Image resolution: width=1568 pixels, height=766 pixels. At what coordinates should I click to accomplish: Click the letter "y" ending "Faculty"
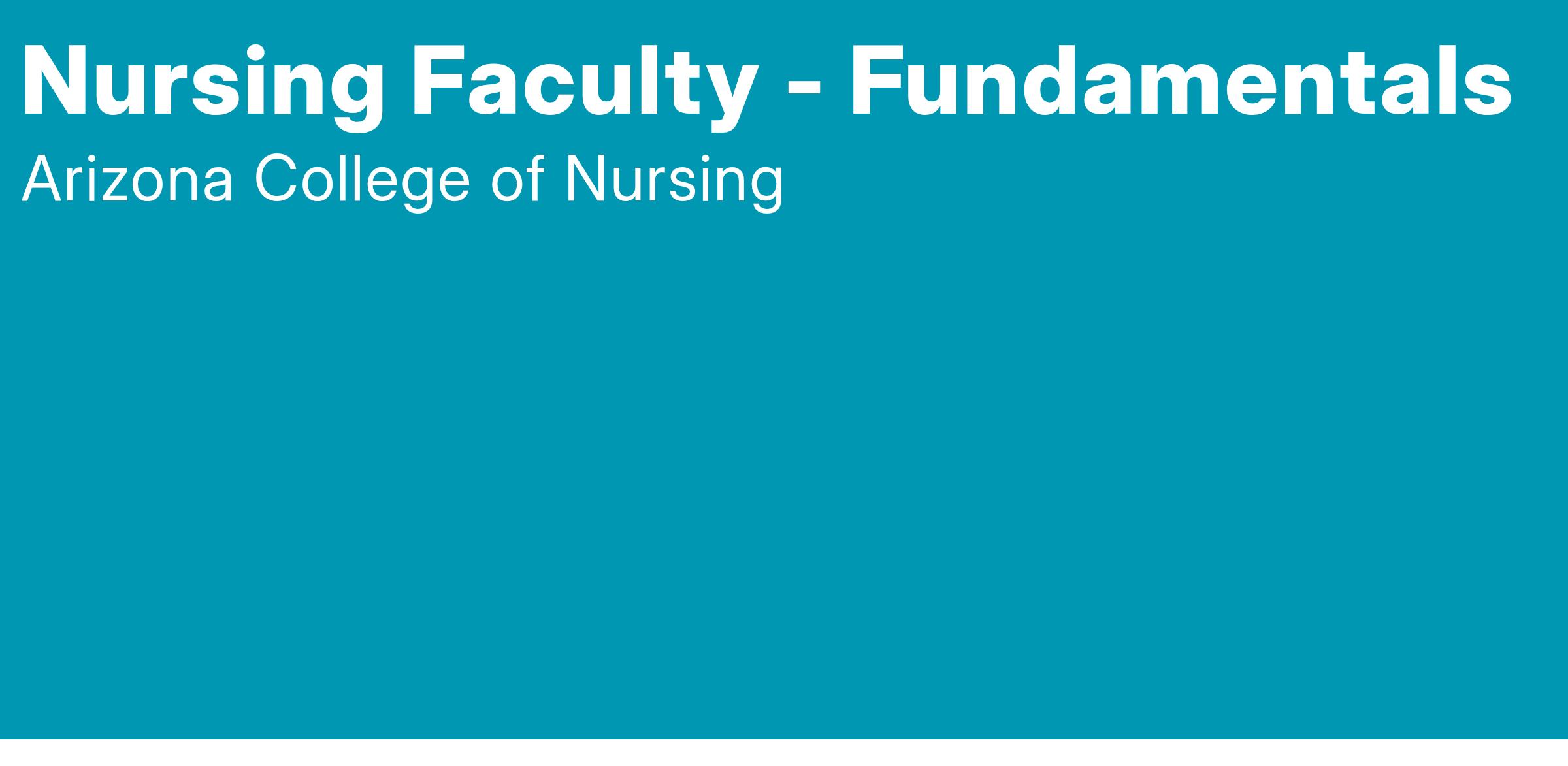[728, 91]
